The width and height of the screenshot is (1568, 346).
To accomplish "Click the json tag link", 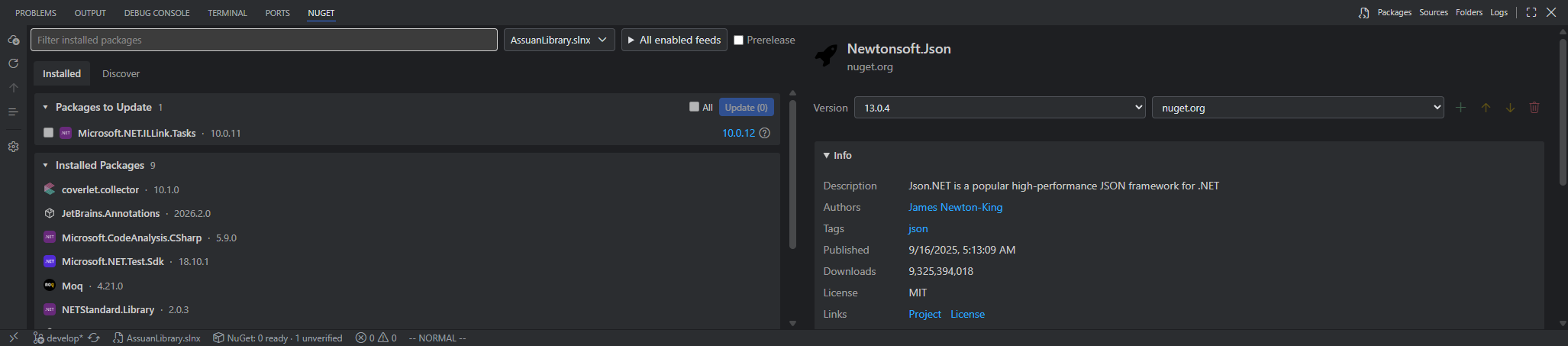I will (x=918, y=228).
